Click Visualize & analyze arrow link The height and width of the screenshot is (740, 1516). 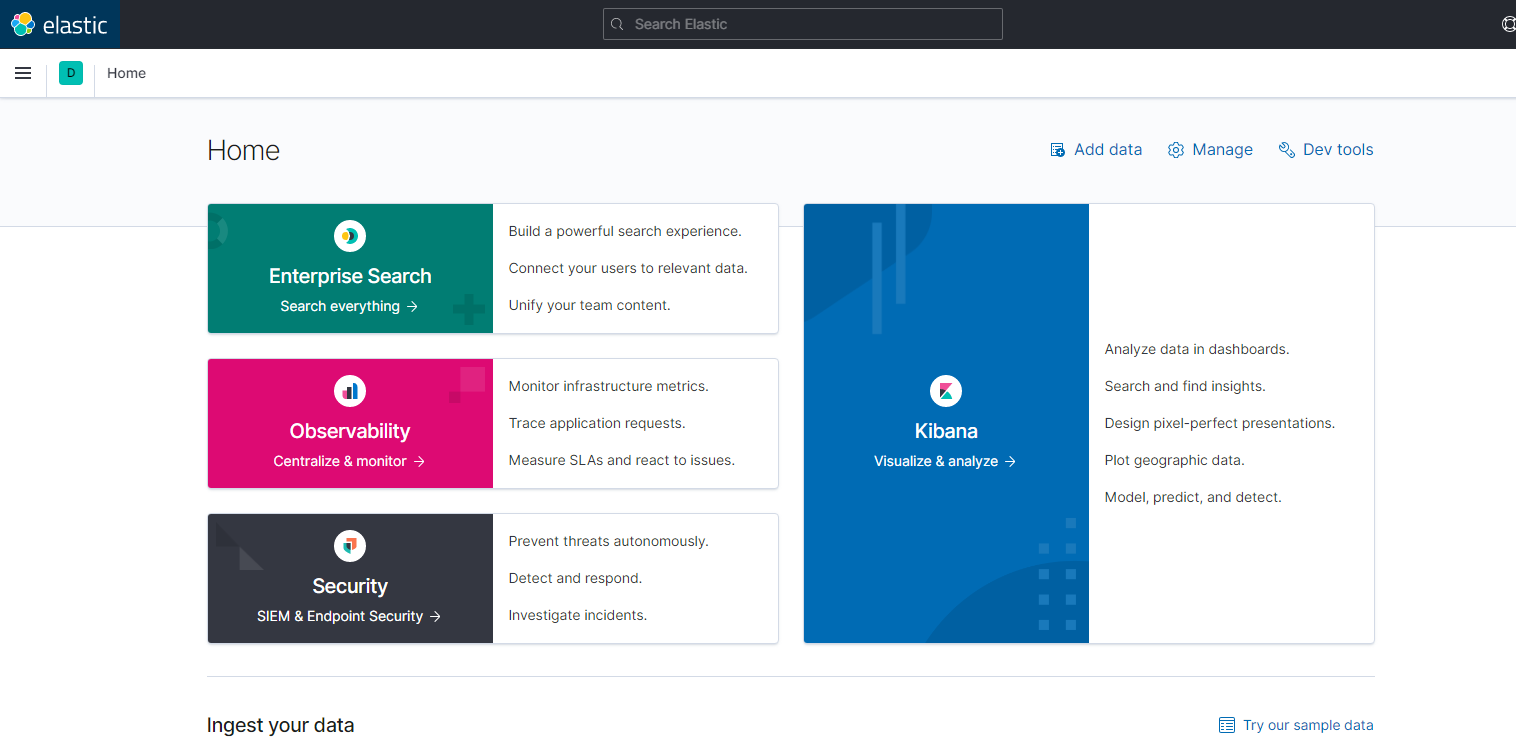point(945,461)
